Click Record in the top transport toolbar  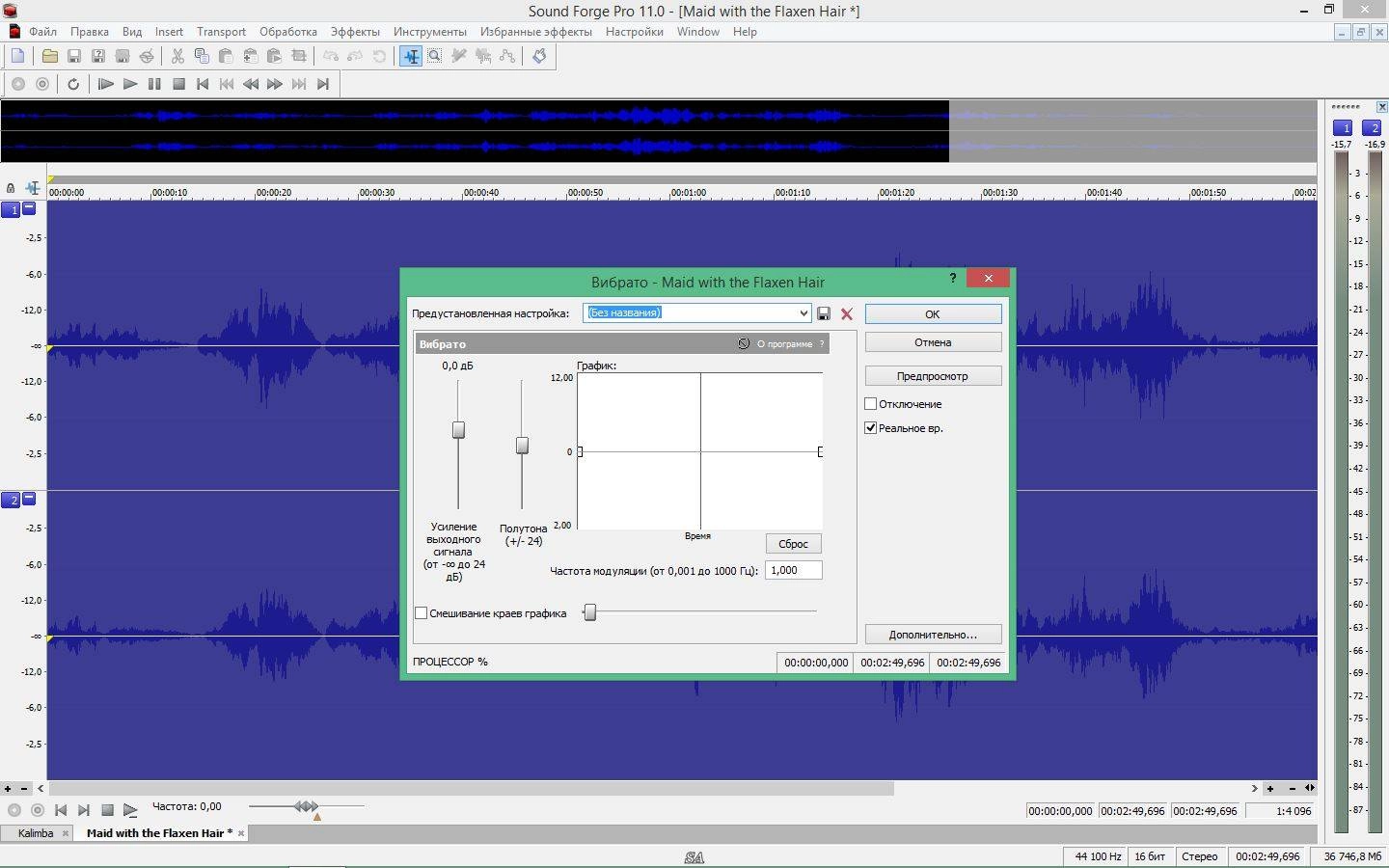17,84
